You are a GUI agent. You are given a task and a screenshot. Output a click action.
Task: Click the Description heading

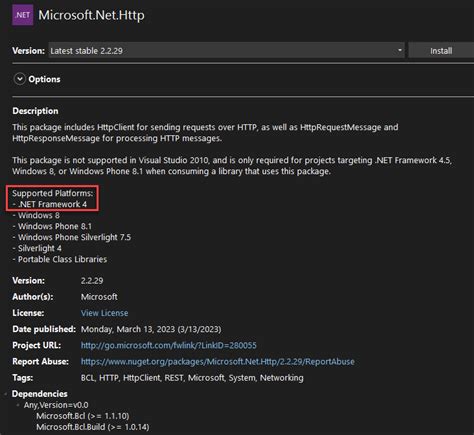pyautogui.click(x=35, y=111)
